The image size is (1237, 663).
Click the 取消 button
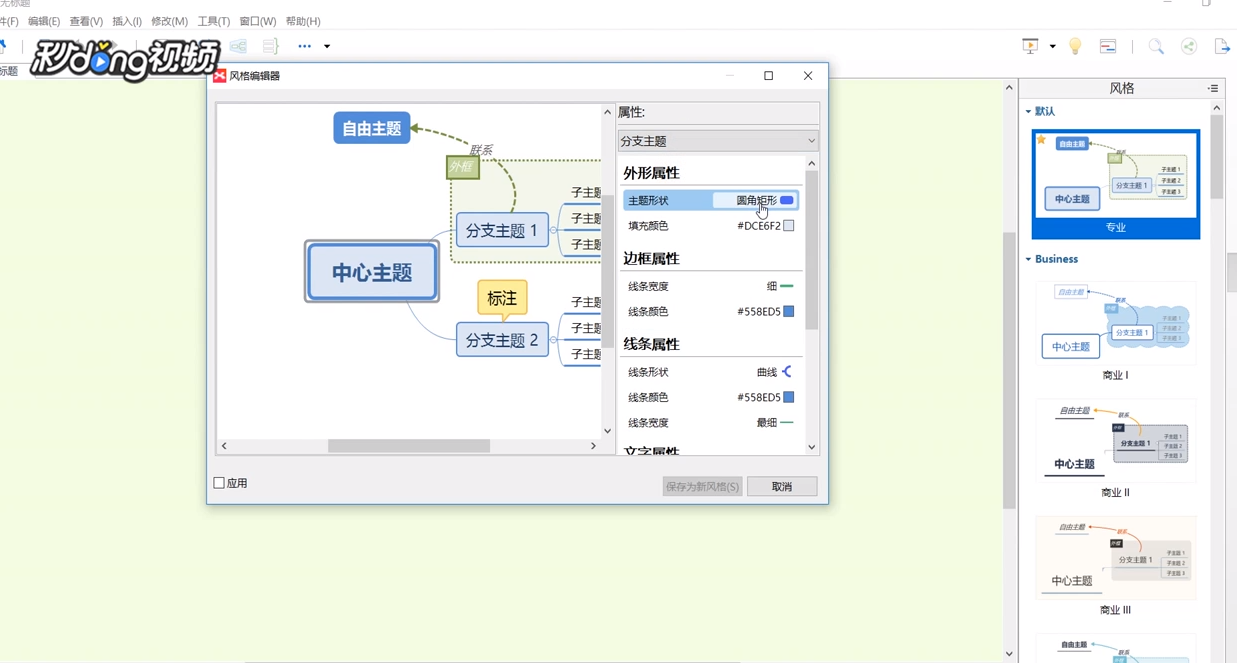pos(782,486)
